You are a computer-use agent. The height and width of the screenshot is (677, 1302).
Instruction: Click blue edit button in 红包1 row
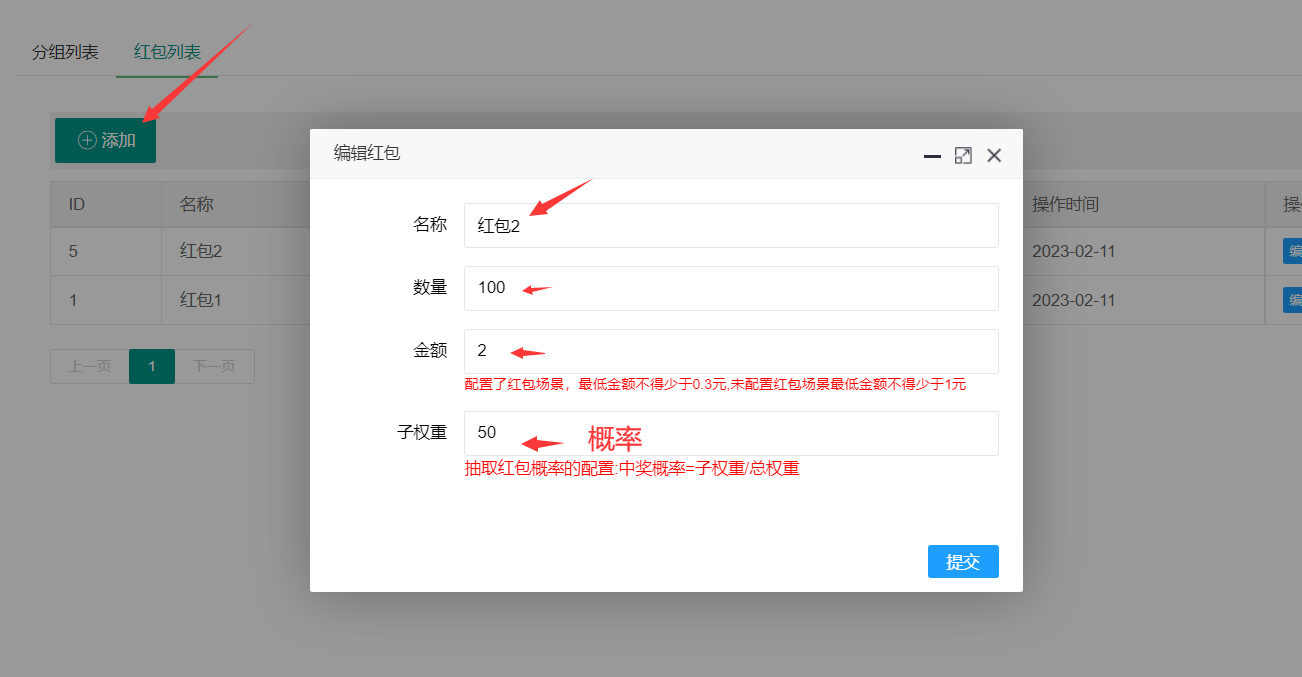(x=1293, y=300)
